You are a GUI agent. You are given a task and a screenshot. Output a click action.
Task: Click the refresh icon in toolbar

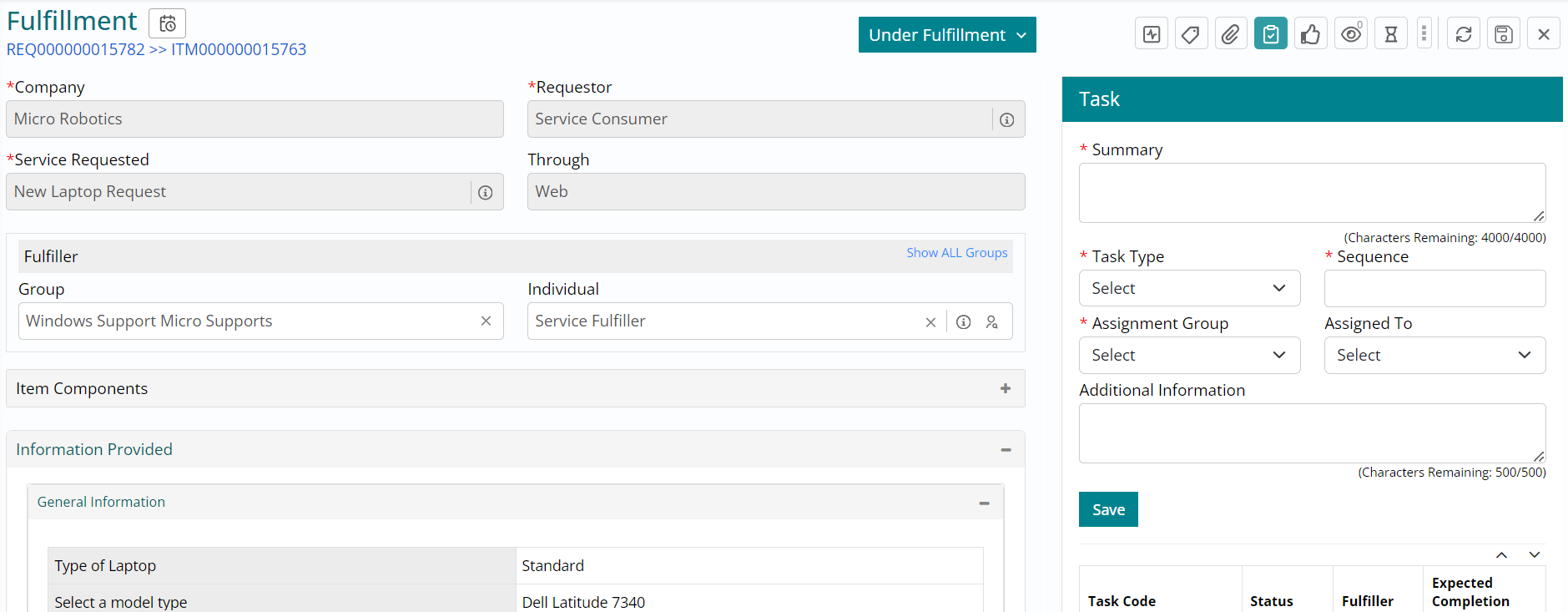1463,34
